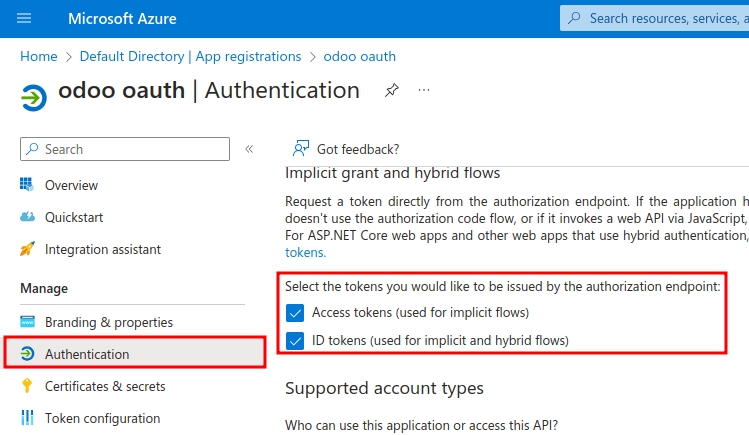This screenshot has height=435, width=749.
Task: Open the ellipsis more options menu
Action: coord(424,90)
